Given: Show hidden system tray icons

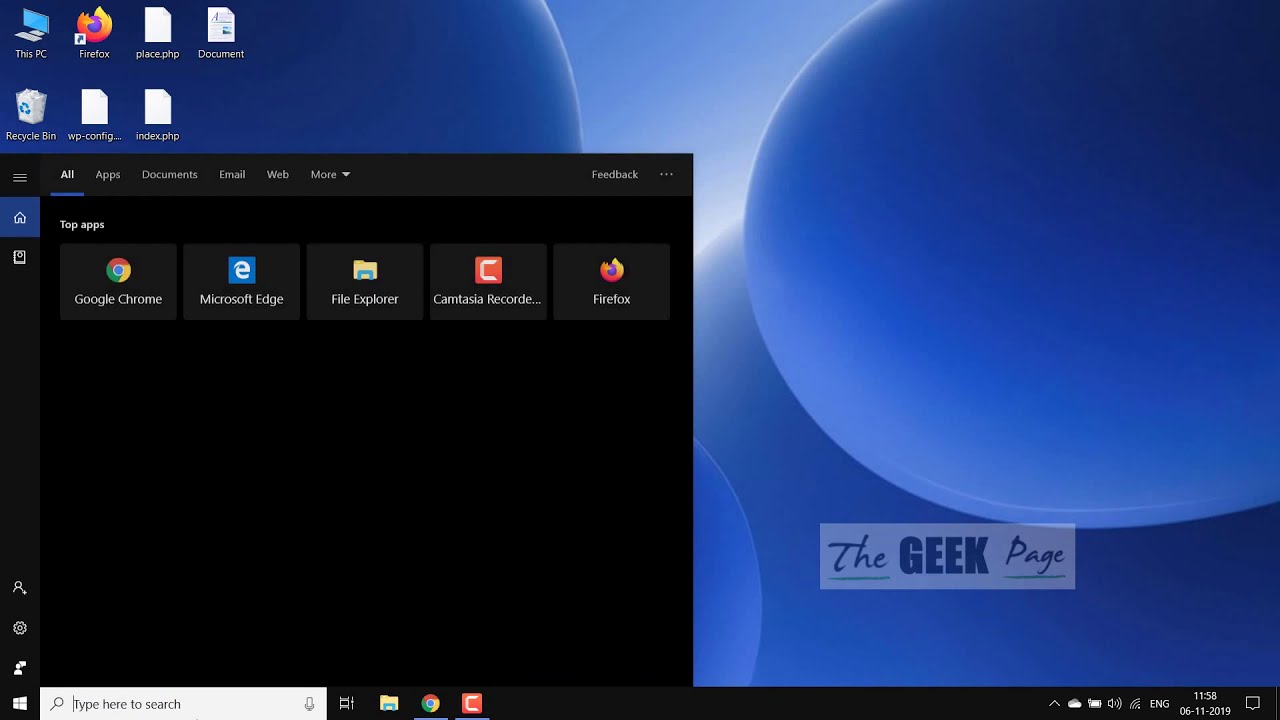Looking at the screenshot, I should 1054,704.
